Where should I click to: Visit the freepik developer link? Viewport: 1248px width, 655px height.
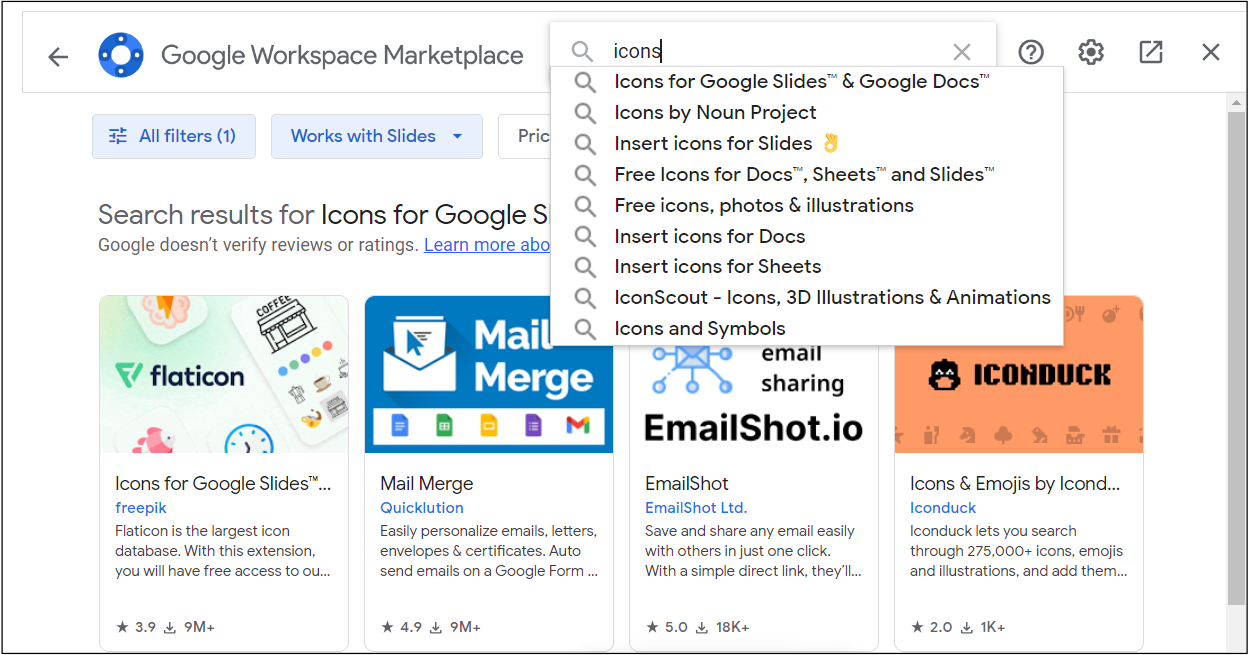click(x=140, y=507)
